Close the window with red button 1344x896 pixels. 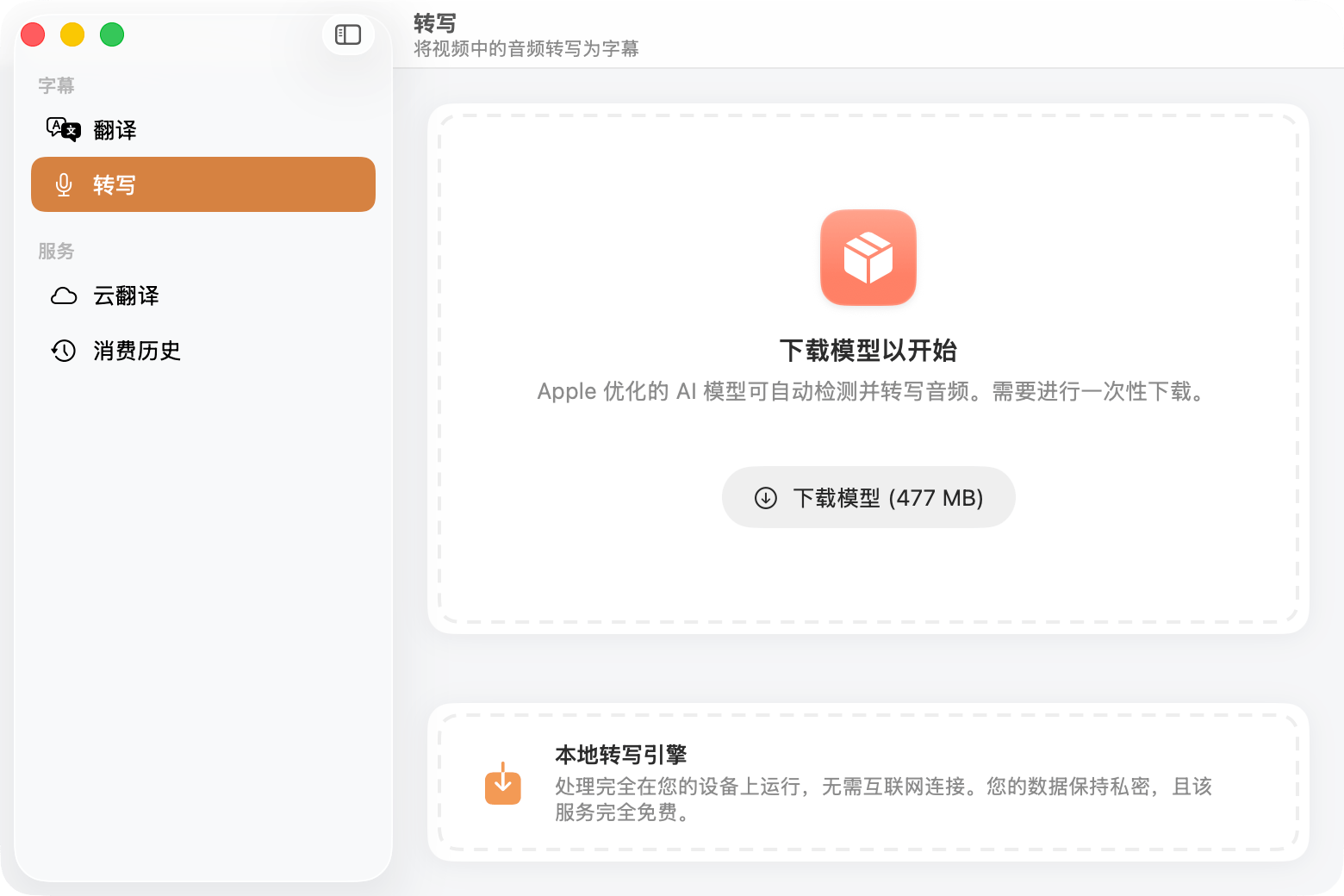point(33,34)
